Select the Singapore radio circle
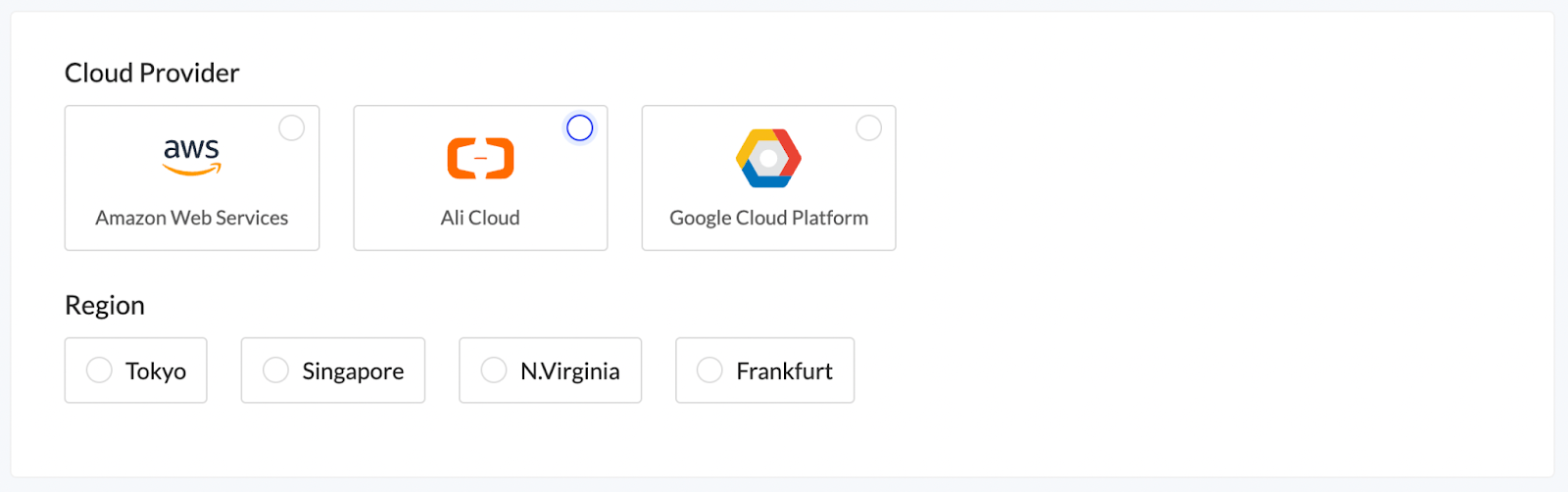The width and height of the screenshot is (1568, 492). click(x=275, y=369)
